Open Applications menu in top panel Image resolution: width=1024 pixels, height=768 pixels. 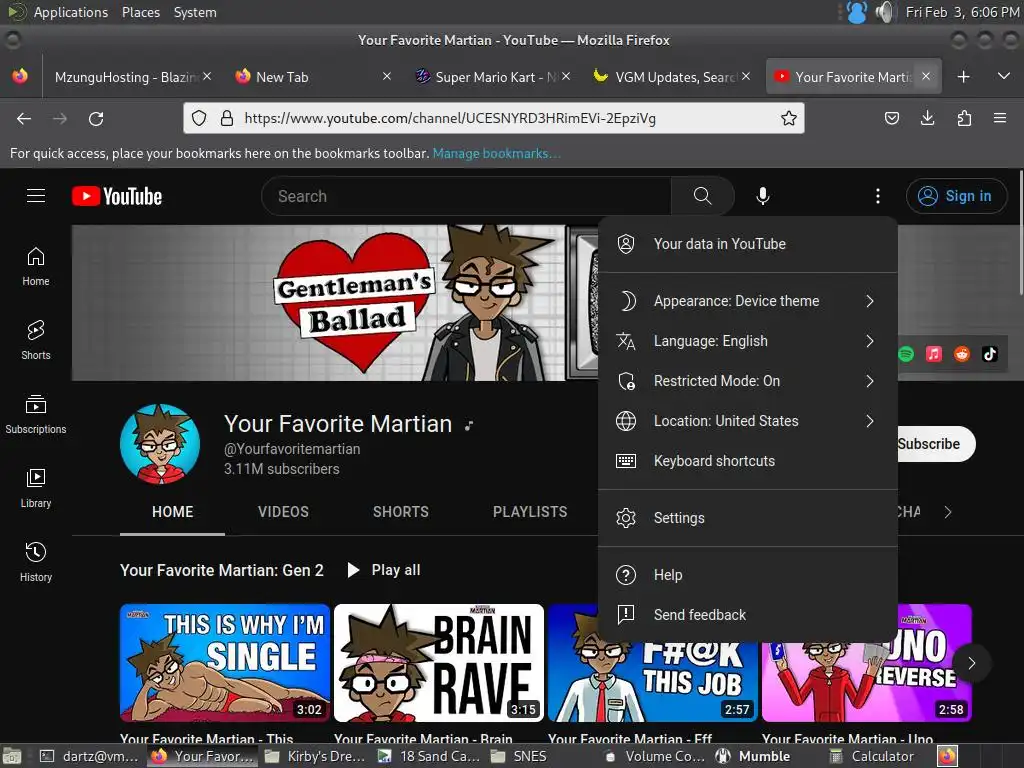pyautogui.click(x=71, y=12)
